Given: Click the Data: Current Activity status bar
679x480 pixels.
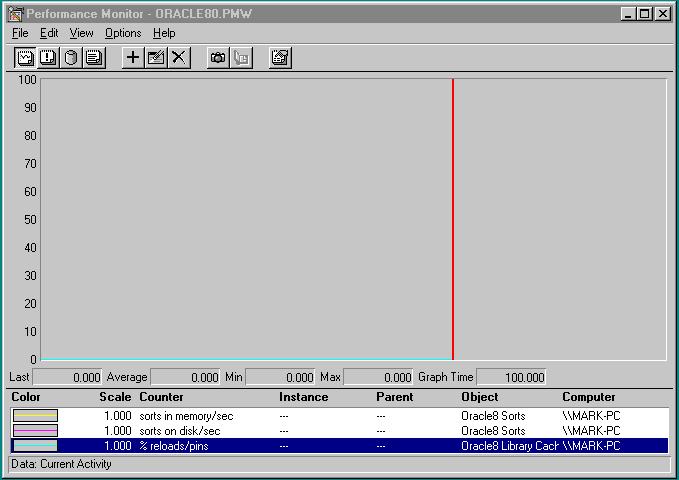Looking at the screenshot, I should (x=339, y=464).
